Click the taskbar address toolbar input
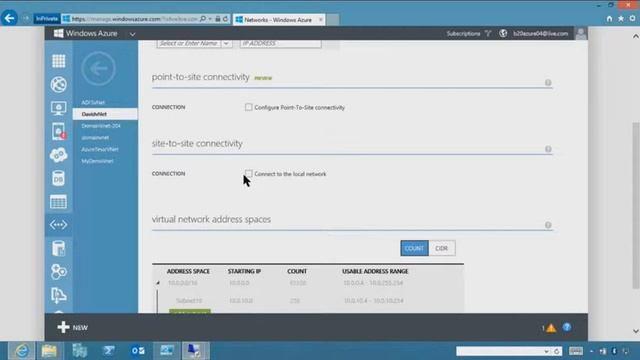This screenshot has height=360, width=640. pyautogui.click(x=500, y=351)
